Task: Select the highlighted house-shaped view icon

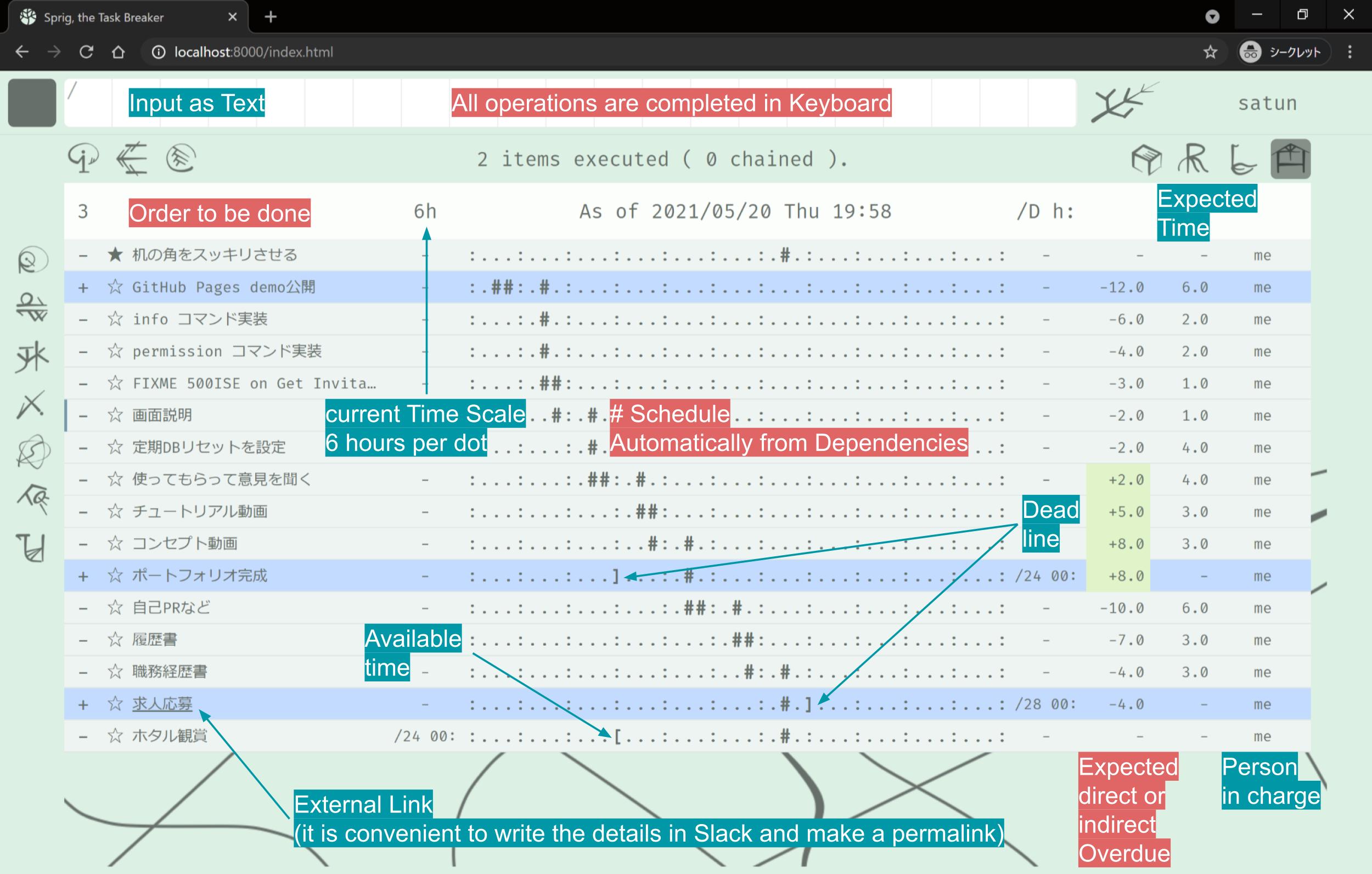Action: click(1290, 159)
